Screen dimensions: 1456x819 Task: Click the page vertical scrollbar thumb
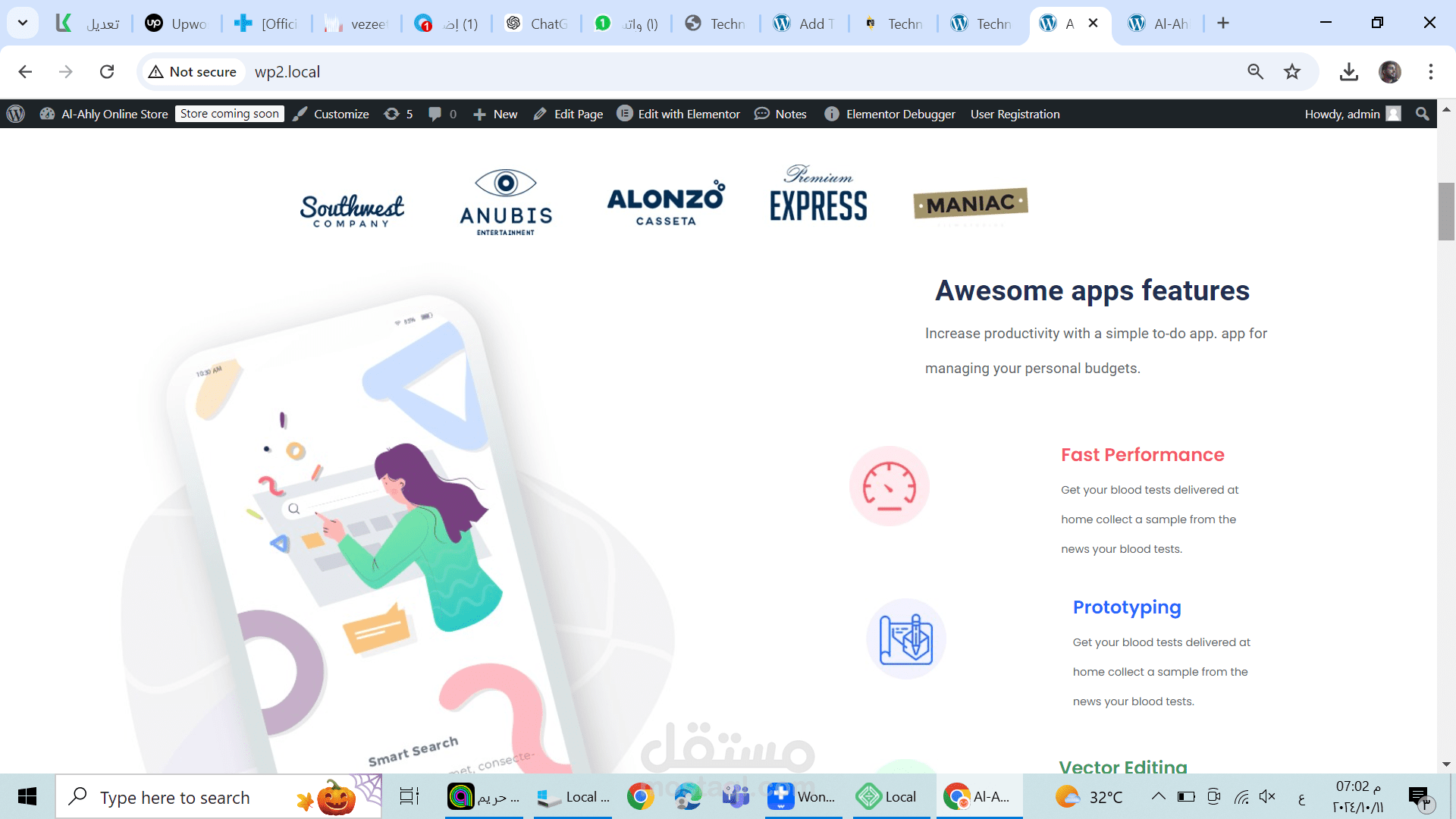coord(1446,212)
